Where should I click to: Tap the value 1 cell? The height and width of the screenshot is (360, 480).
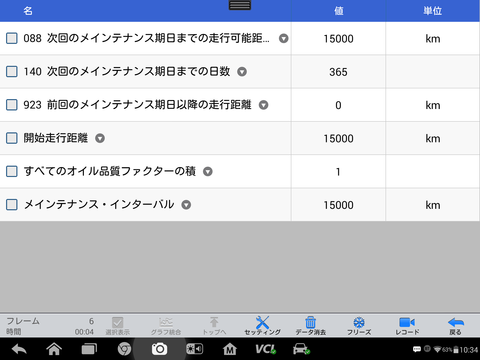(x=338, y=171)
